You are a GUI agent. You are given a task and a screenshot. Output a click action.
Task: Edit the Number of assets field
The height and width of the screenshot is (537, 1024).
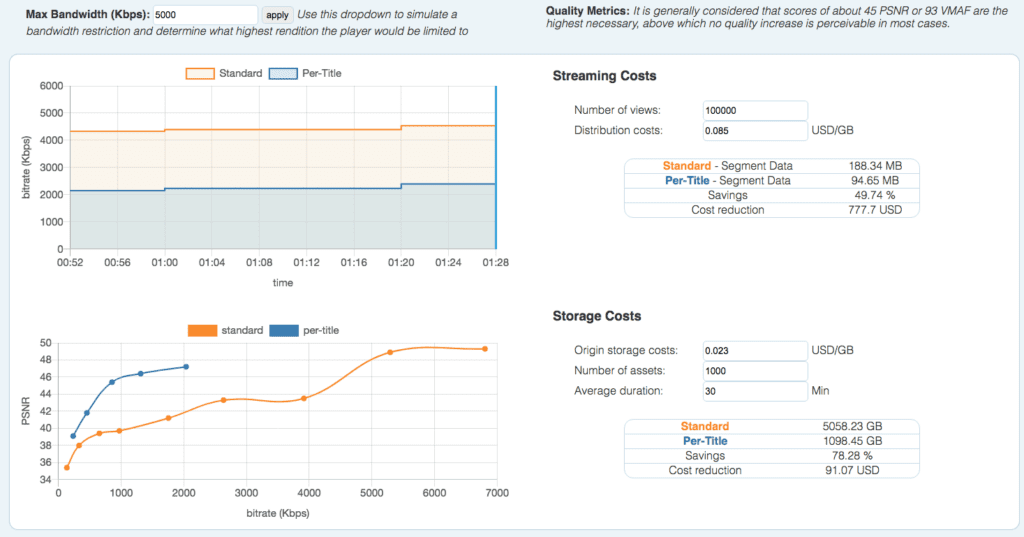click(755, 371)
